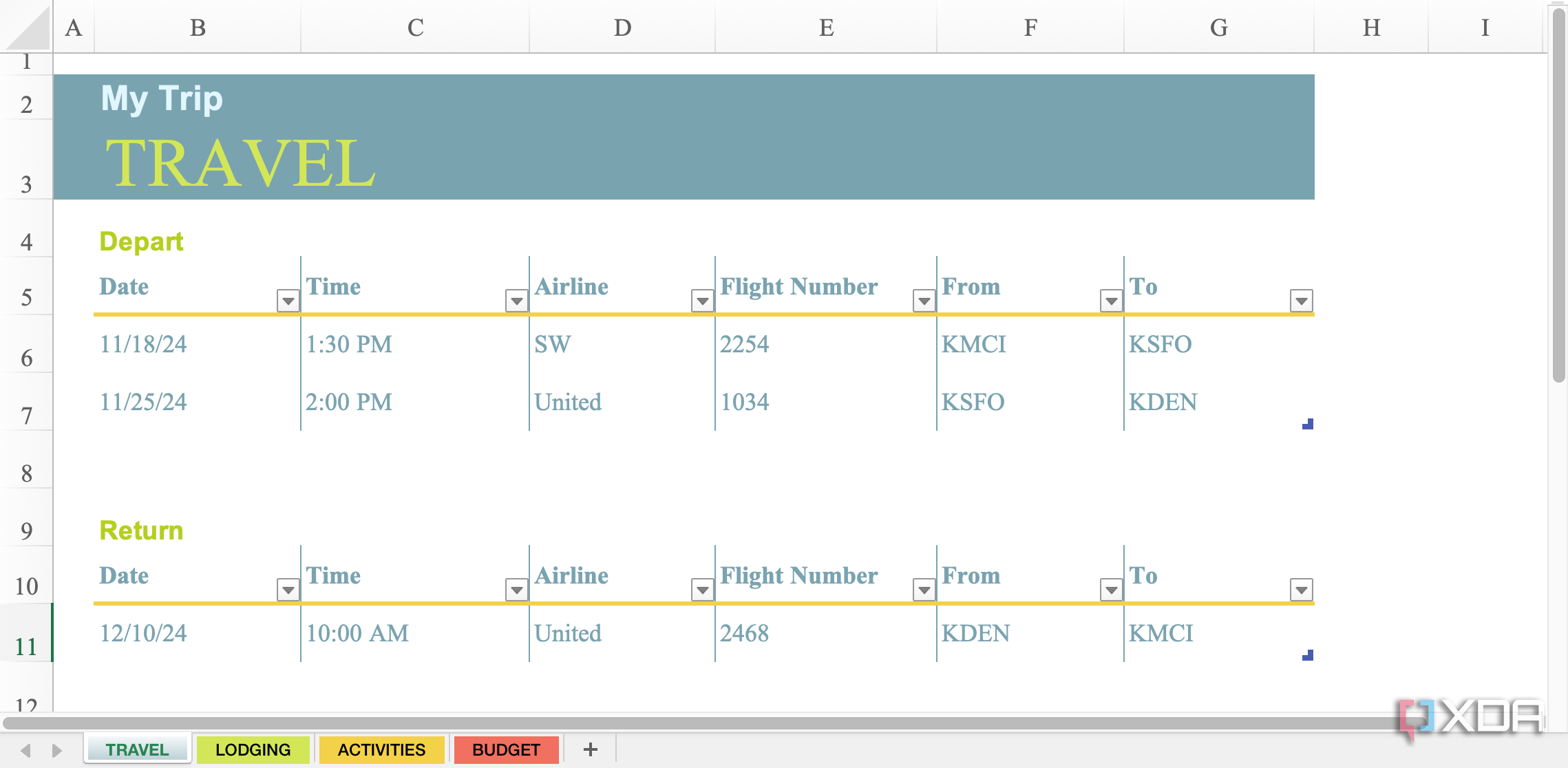Click the add new sheet plus icon
This screenshot has height=768, width=1568.
pos(591,749)
